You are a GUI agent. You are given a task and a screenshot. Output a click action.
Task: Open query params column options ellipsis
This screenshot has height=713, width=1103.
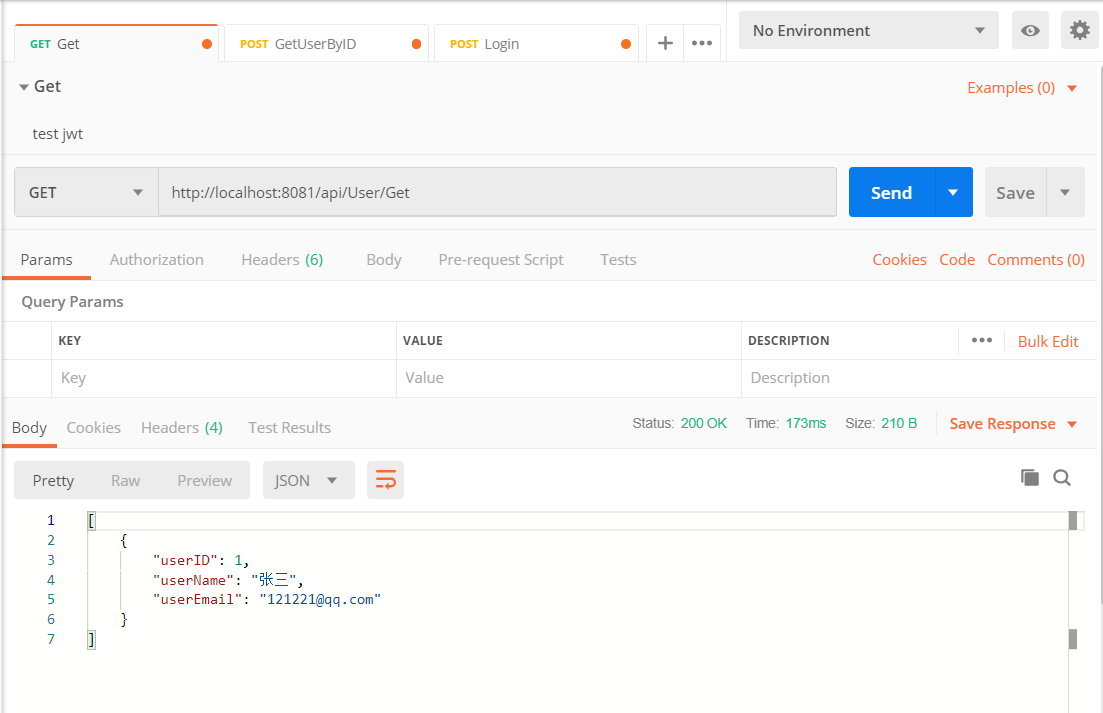coord(981,340)
